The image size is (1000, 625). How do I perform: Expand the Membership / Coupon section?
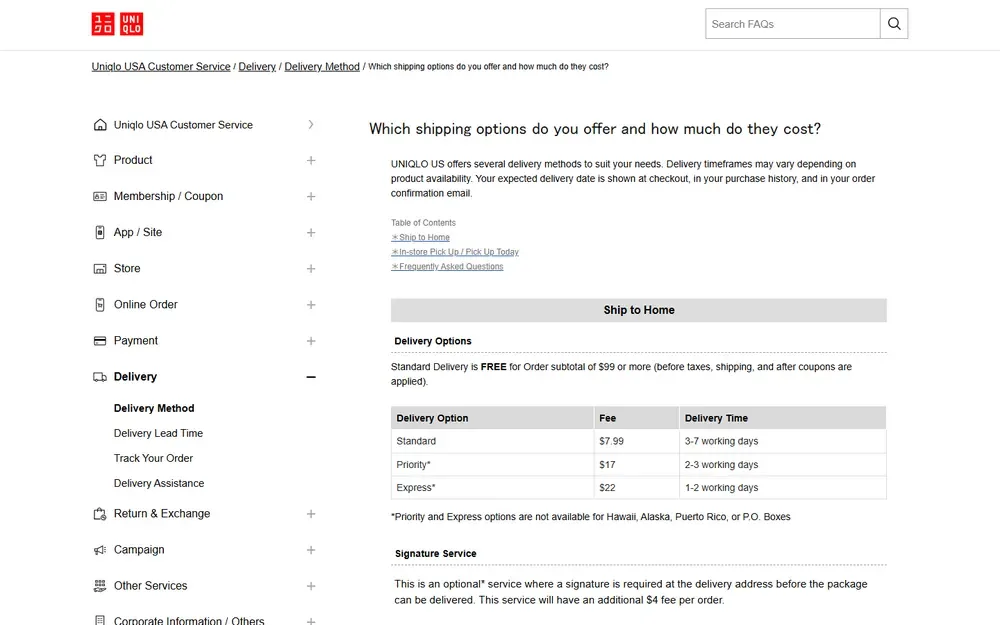pos(311,196)
